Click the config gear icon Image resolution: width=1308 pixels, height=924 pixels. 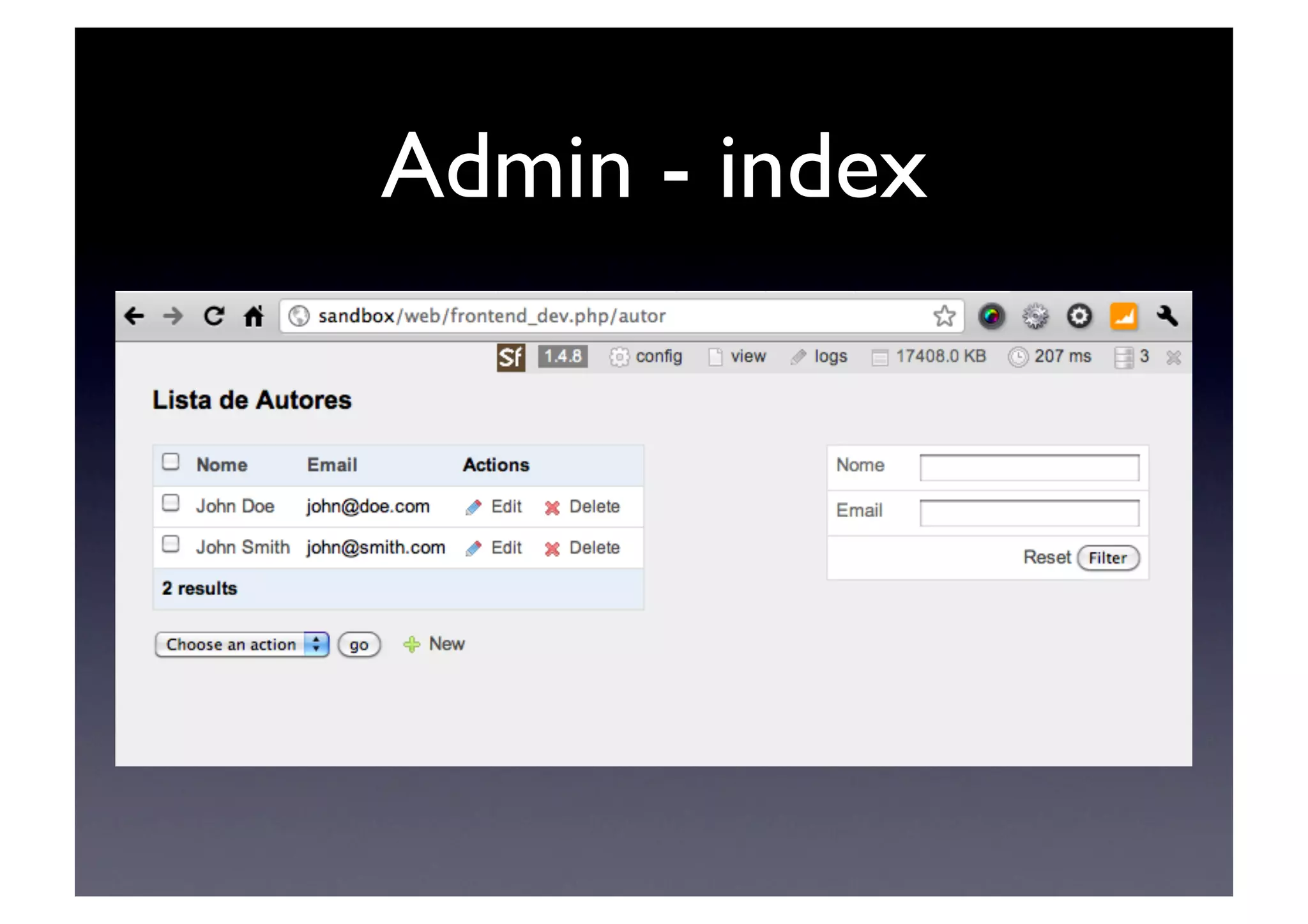click(619, 357)
